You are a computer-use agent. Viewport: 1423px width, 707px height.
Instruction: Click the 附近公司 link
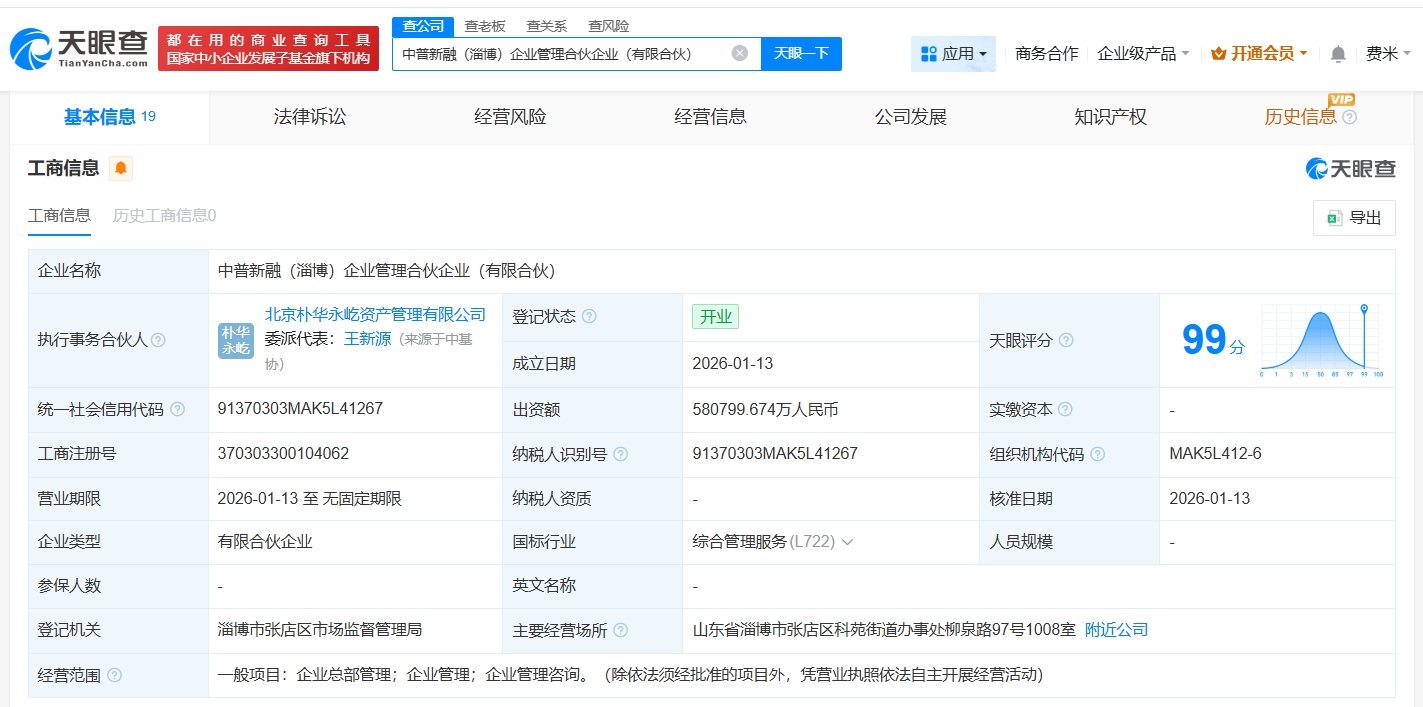[x=1116, y=630]
